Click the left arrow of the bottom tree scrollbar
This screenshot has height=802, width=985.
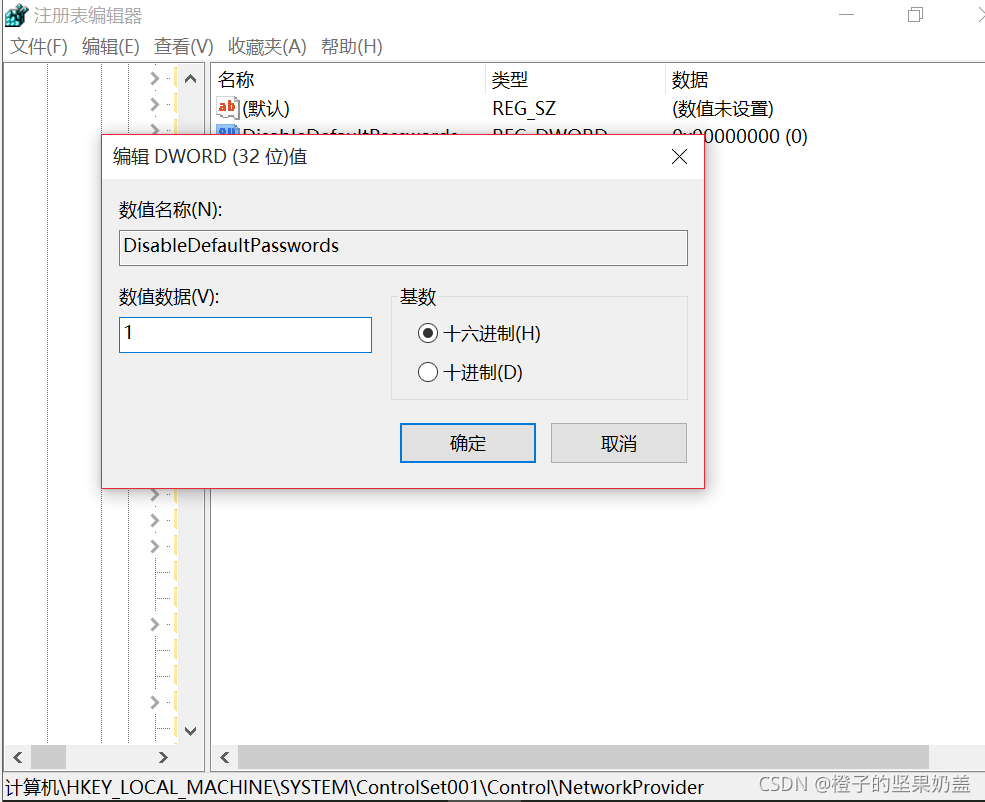[16, 758]
